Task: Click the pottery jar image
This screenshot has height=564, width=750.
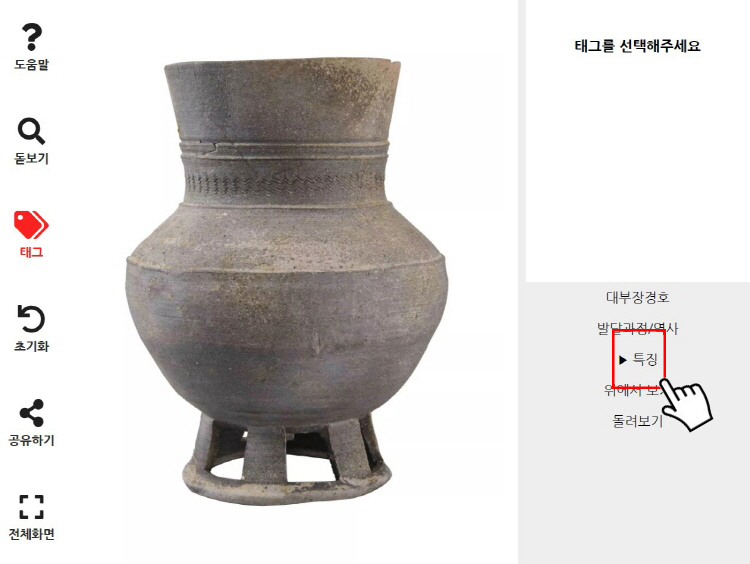Action: [287, 282]
